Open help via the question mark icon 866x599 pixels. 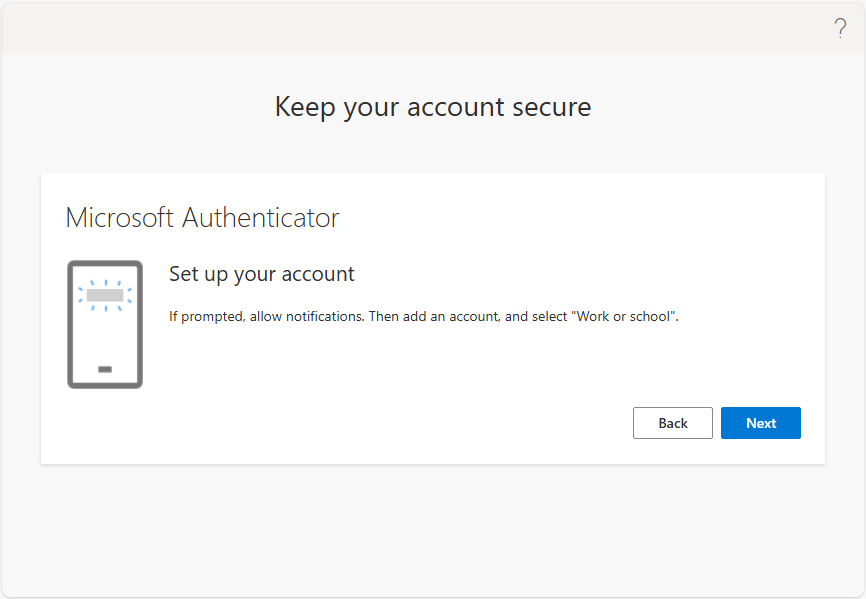(x=840, y=28)
